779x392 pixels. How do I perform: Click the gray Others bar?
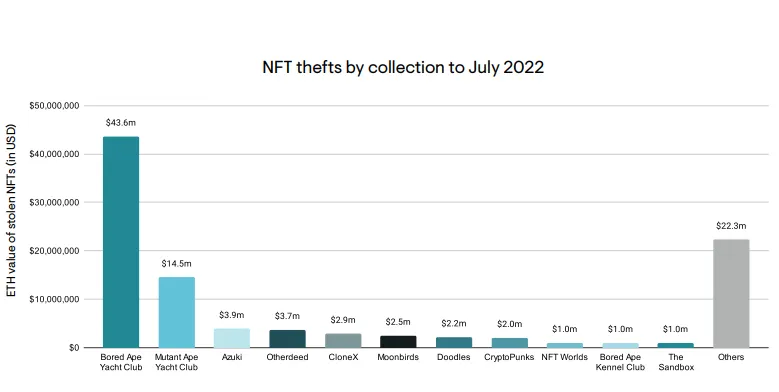coord(731,294)
